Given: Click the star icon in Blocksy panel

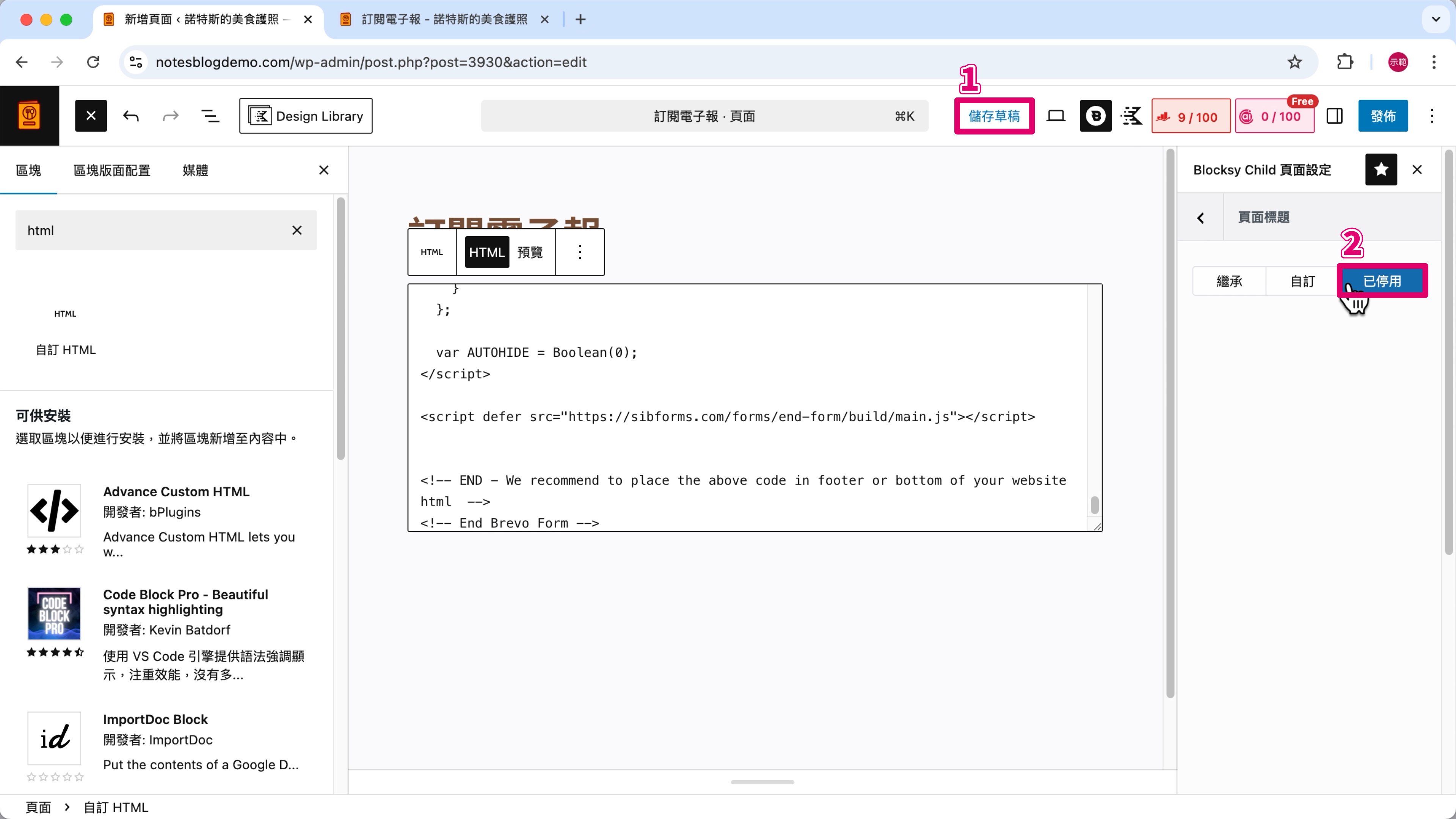Looking at the screenshot, I should tap(1381, 169).
